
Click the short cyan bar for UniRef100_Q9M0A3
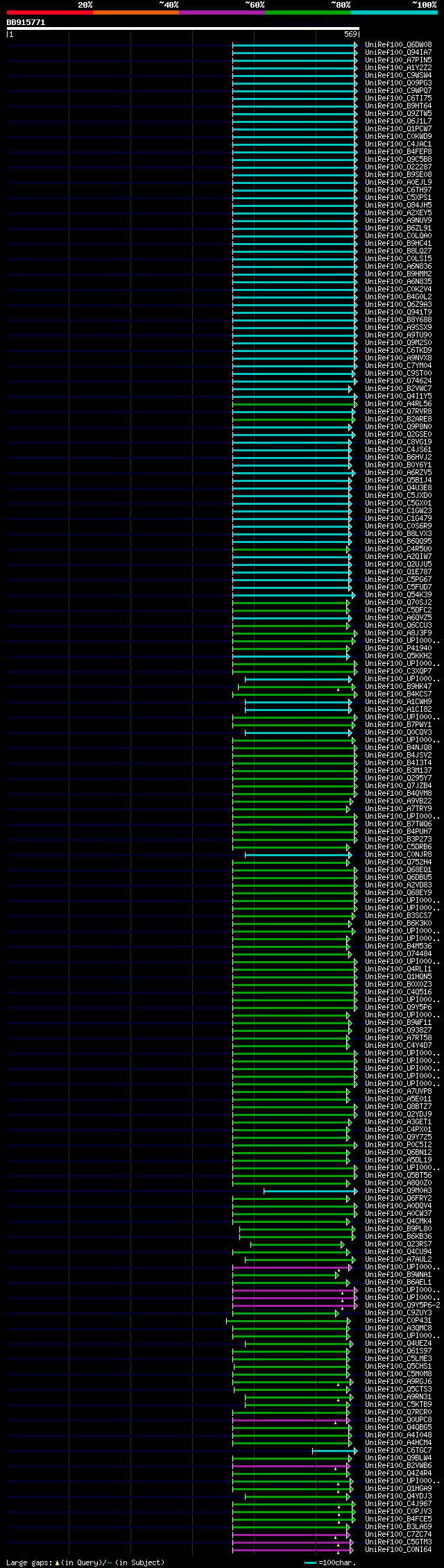310,1190
